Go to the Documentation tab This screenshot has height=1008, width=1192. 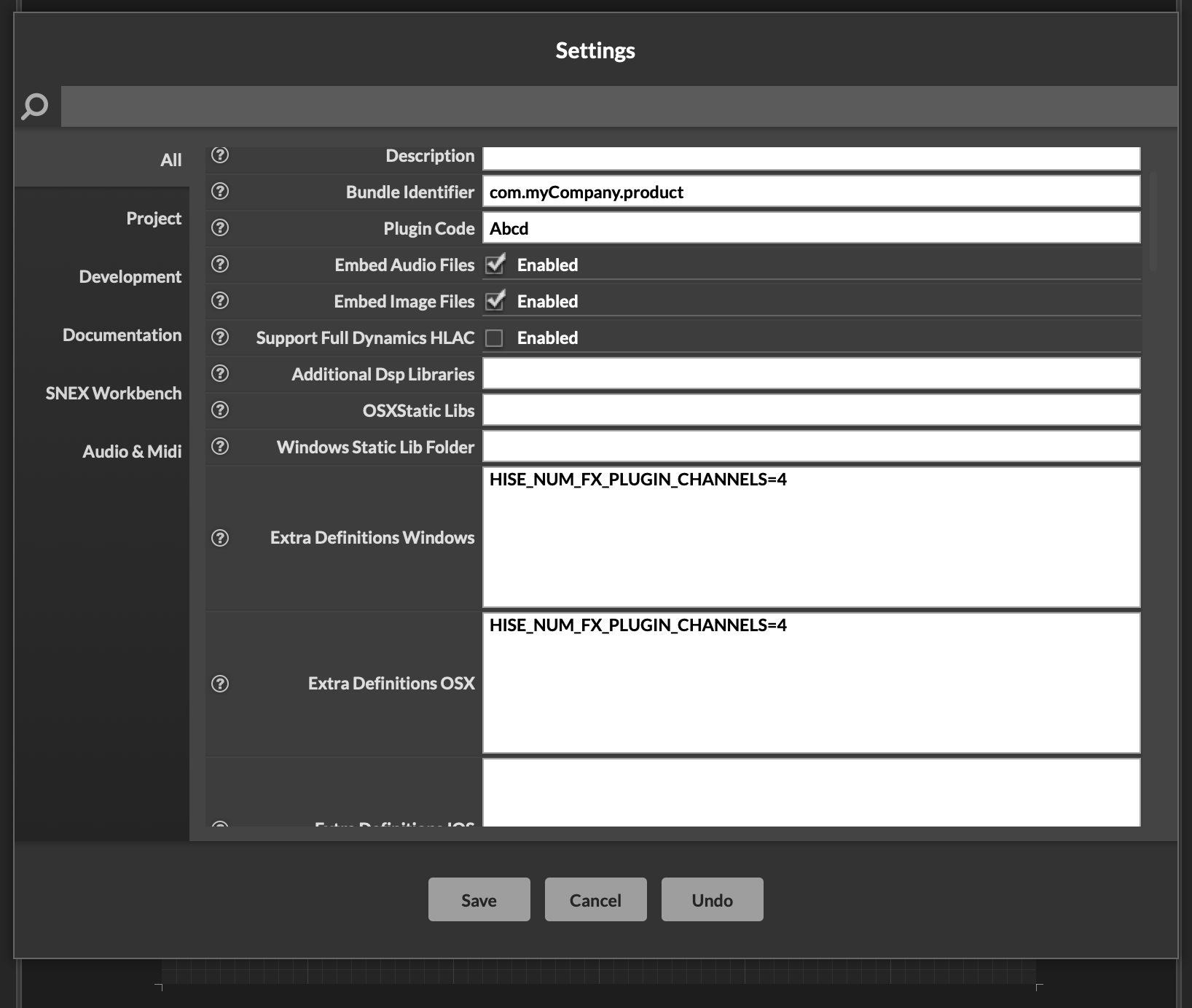point(102,335)
